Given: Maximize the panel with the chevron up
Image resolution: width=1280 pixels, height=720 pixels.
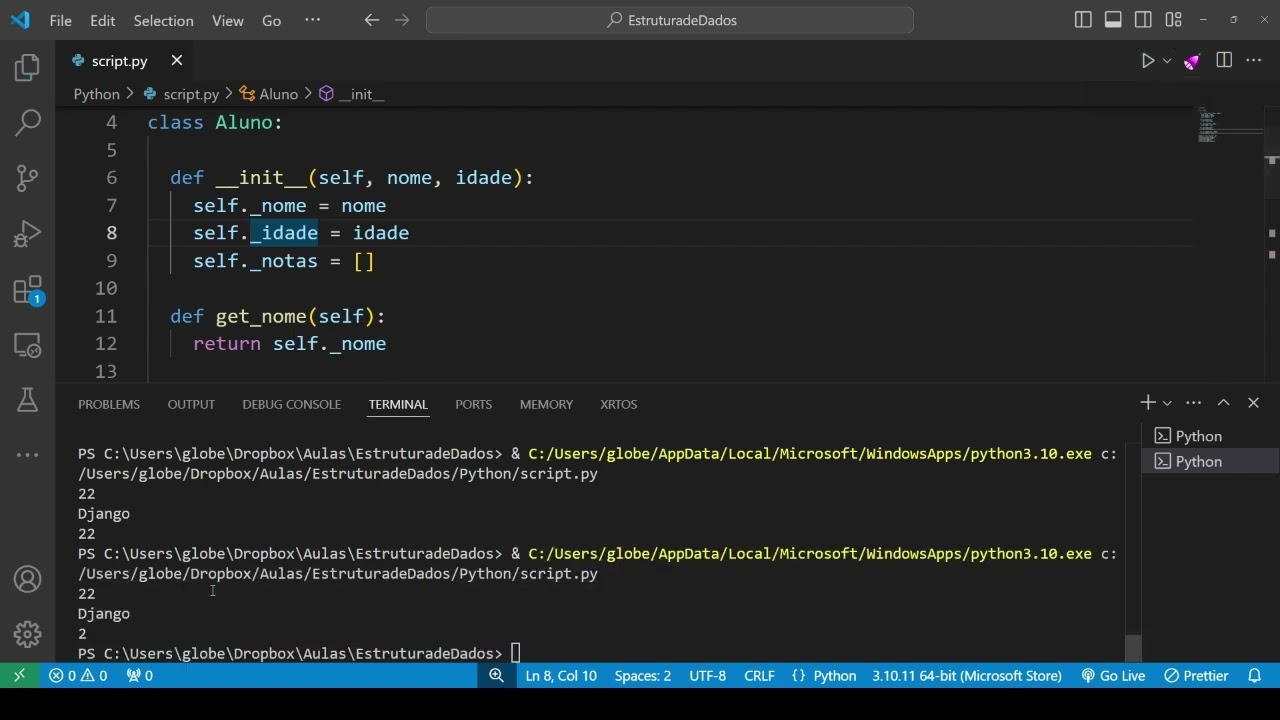Looking at the screenshot, I should pyautogui.click(x=1223, y=402).
